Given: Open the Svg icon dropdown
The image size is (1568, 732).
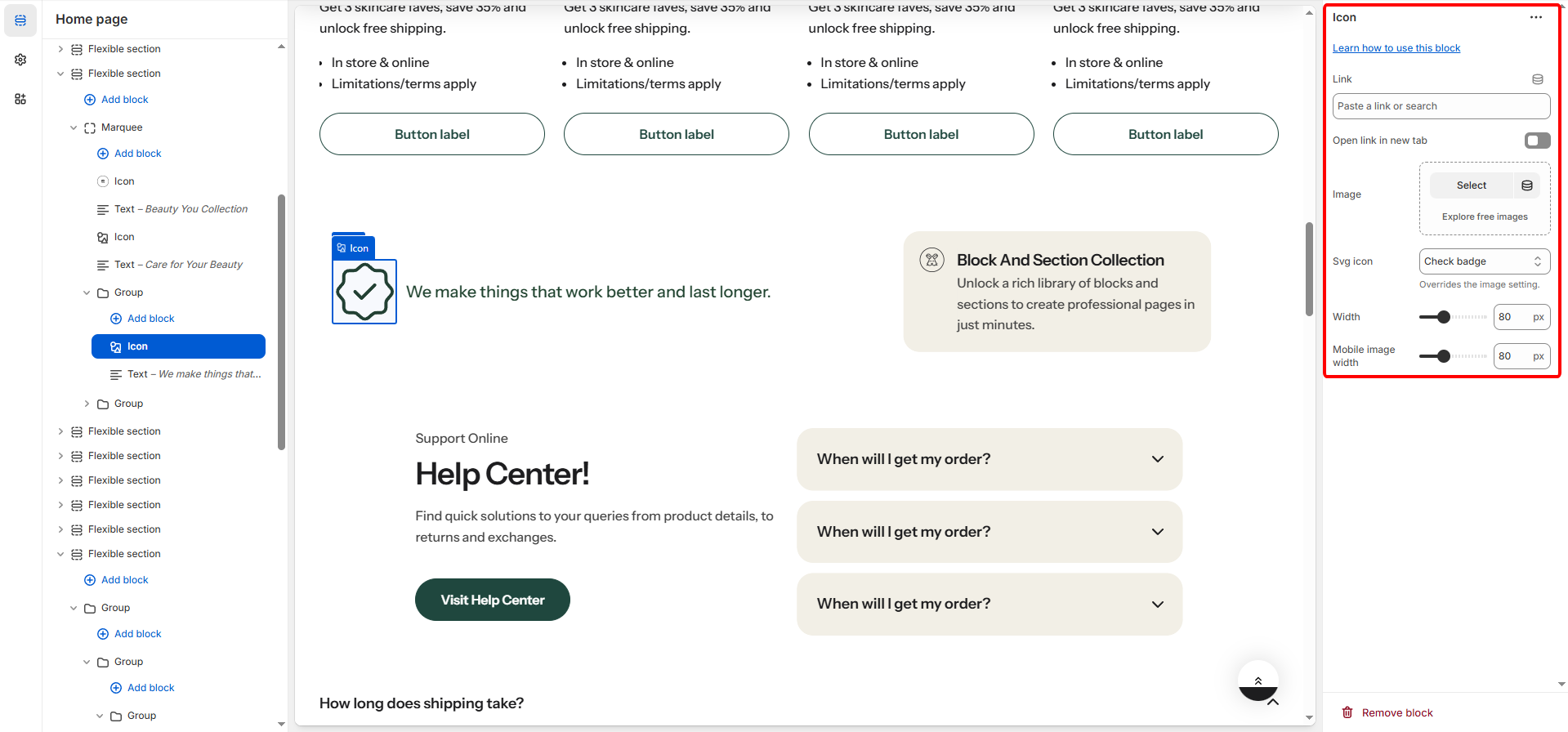Looking at the screenshot, I should point(1484,261).
